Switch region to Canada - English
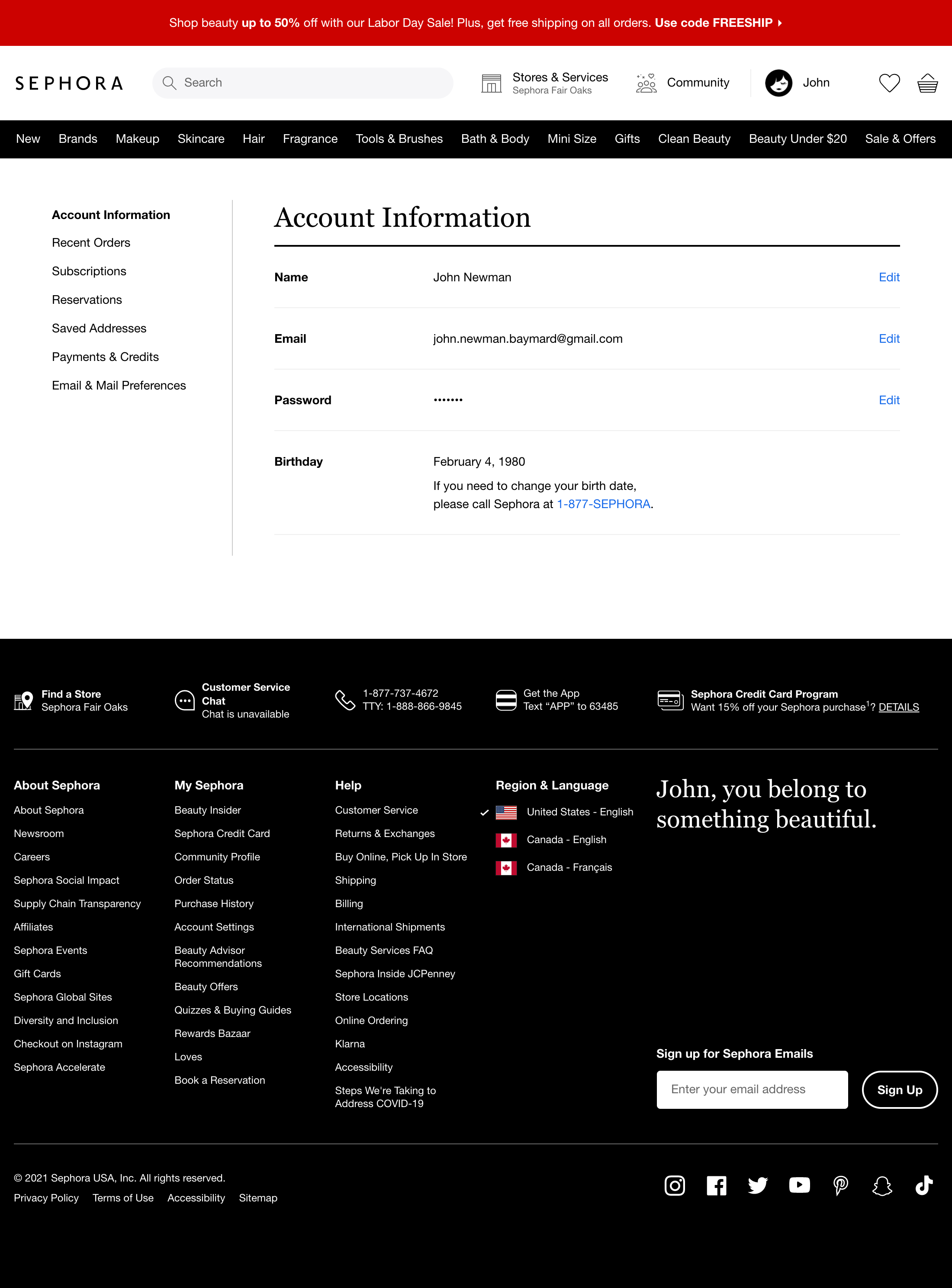This screenshot has width=952, height=1288. click(x=566, y=840)
